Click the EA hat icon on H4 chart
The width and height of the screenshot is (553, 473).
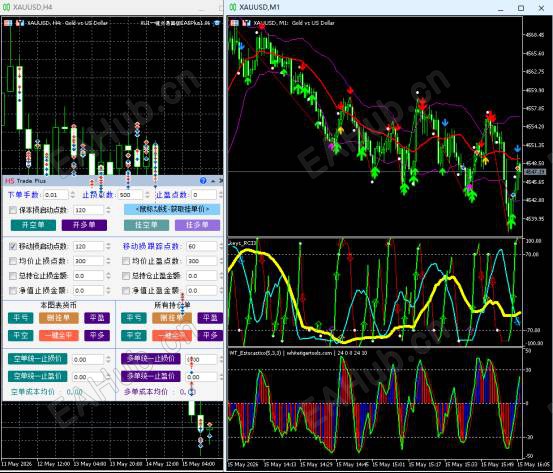tap(217, 23)
